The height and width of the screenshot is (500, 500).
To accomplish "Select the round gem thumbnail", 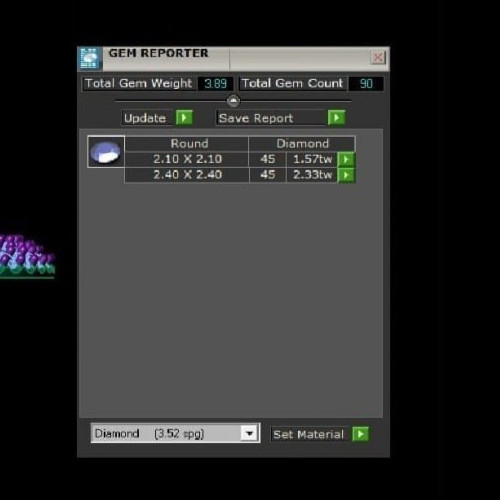I will [x=106, y=152].
